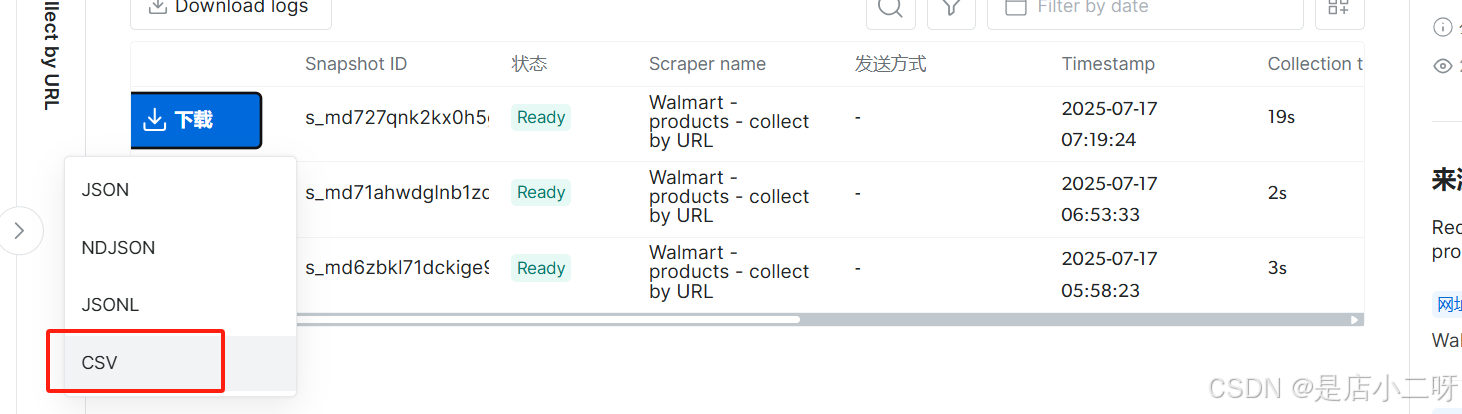Viewport: 1462px width, 414px height.
Task: Toggle the eye visibility icon
Action: pyautogui.click(x=1442, y=66)
